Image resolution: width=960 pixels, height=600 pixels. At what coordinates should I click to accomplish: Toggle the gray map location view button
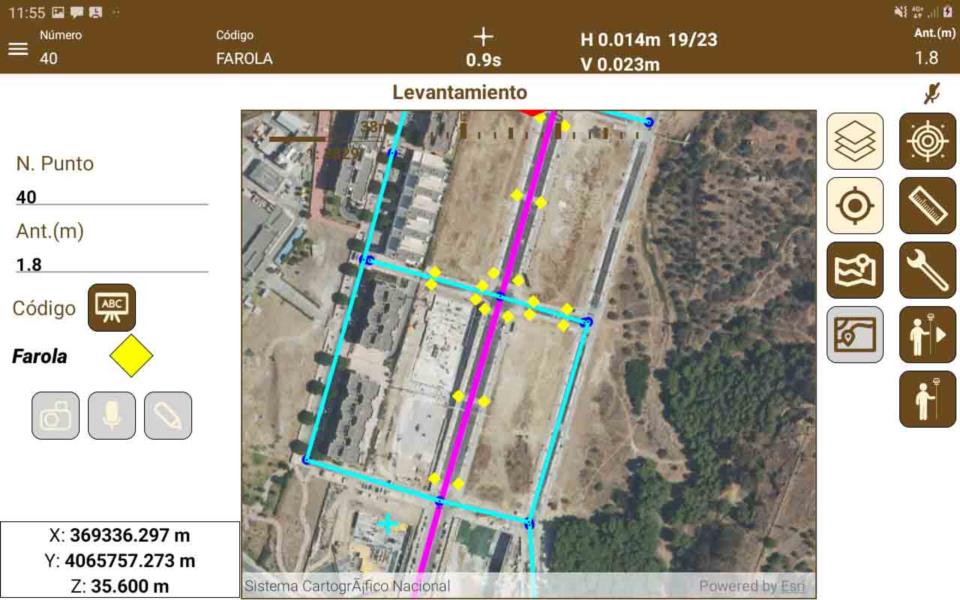click(x=855, y=334)
